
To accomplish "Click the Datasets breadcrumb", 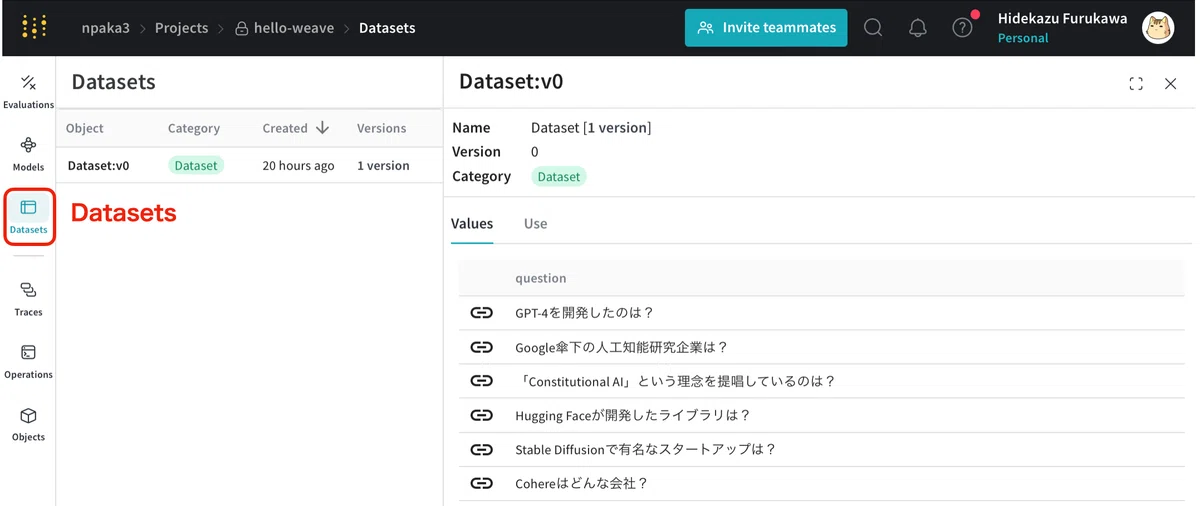I will tap(387, 28).
